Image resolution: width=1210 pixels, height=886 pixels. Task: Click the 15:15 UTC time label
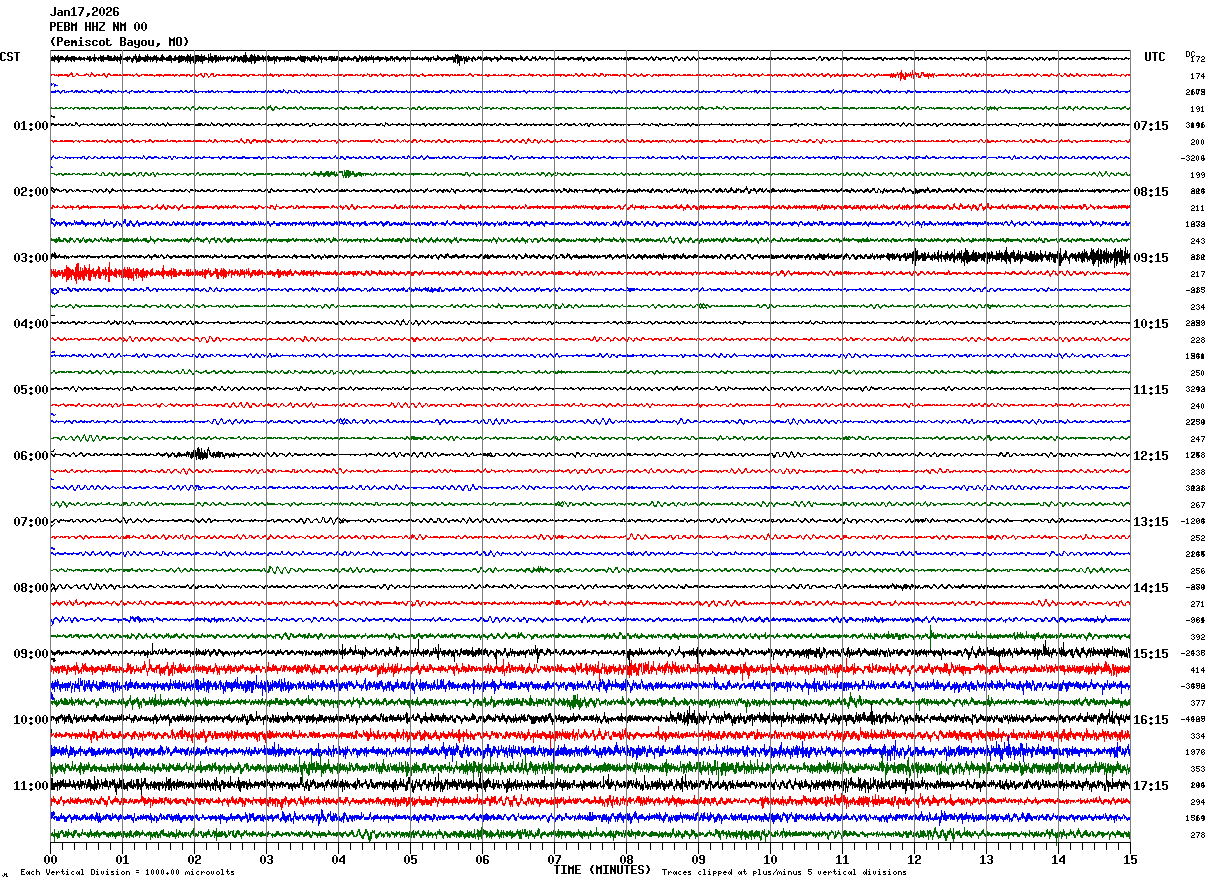point(1151,654)
